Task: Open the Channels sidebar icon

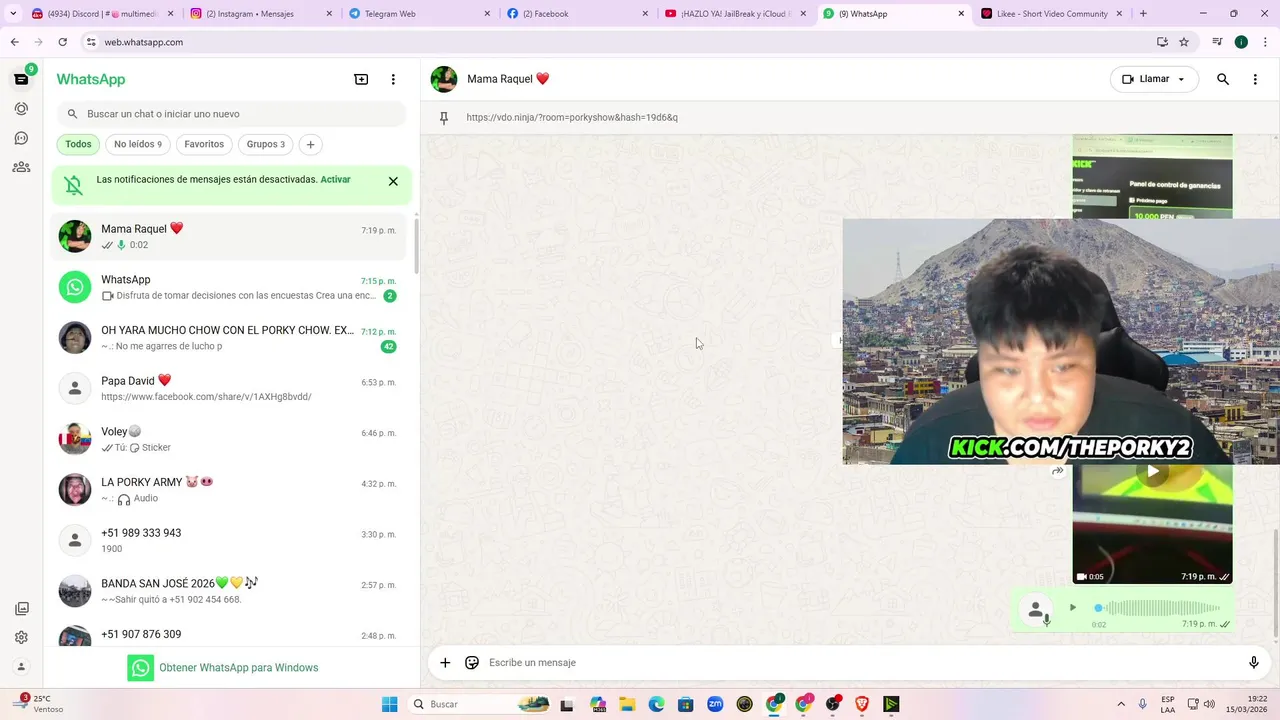Action: (21, 138)
